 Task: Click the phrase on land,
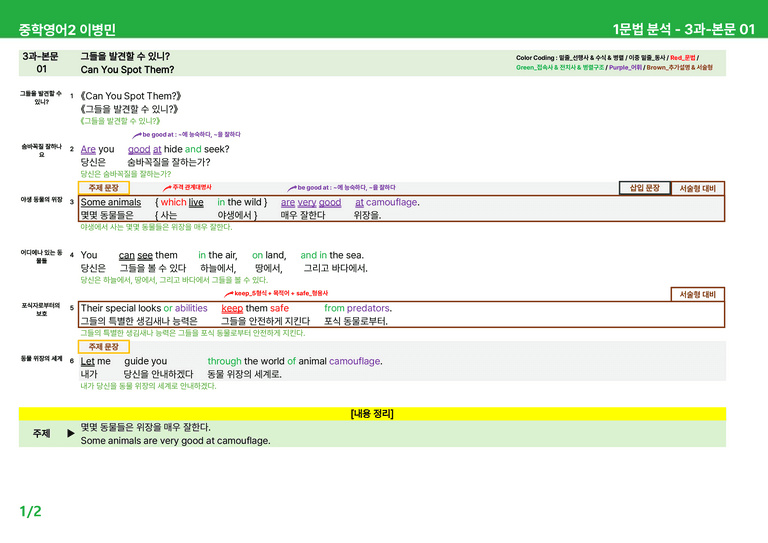[269, 255]
